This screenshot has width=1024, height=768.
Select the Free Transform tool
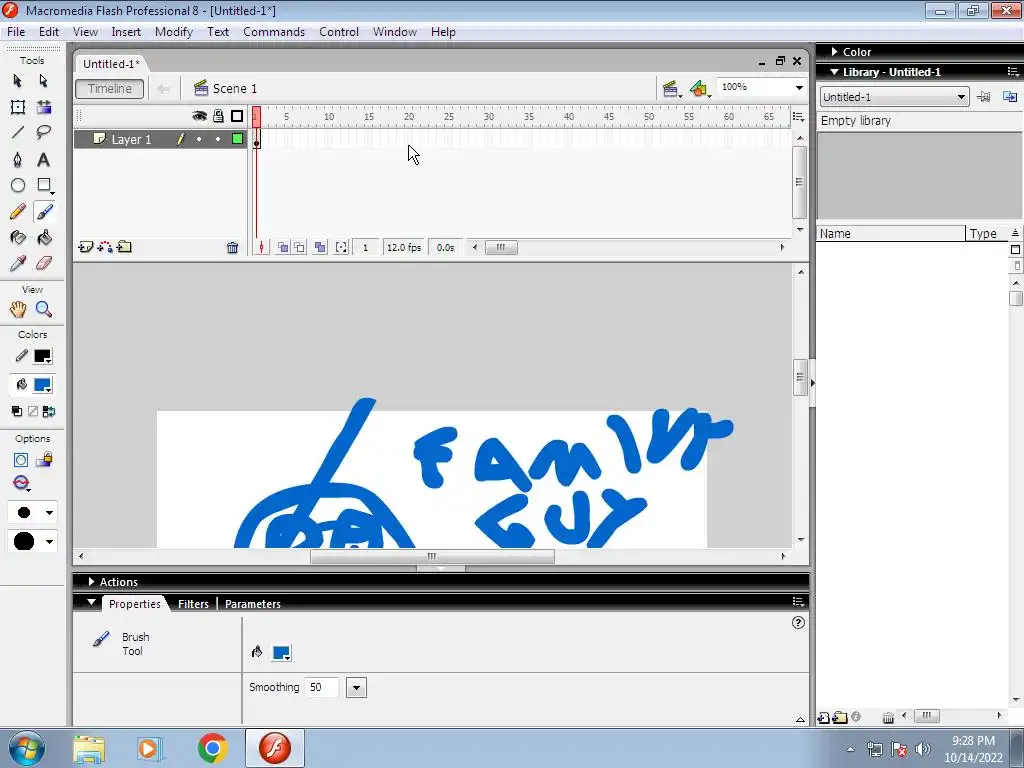(18, 107)
